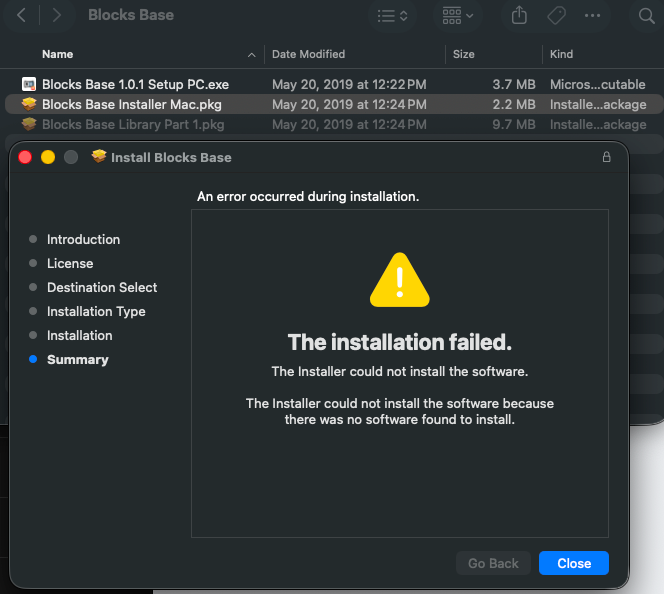Click 'May 20, 2019 at 12:22 PM' date cell
Screen dimensions: 664x594
click(349, 84)
